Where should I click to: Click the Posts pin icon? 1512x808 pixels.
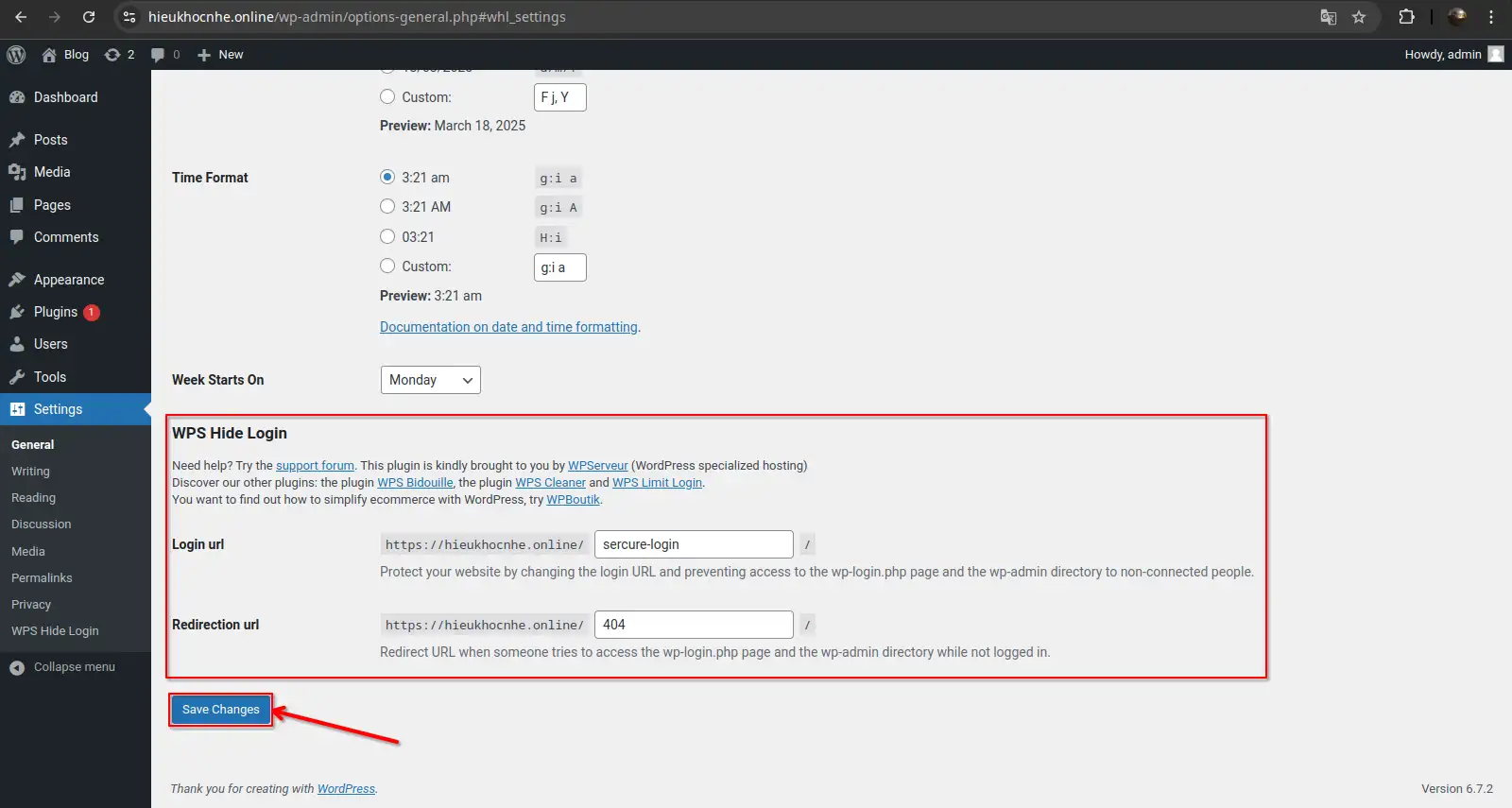(17, 140)
